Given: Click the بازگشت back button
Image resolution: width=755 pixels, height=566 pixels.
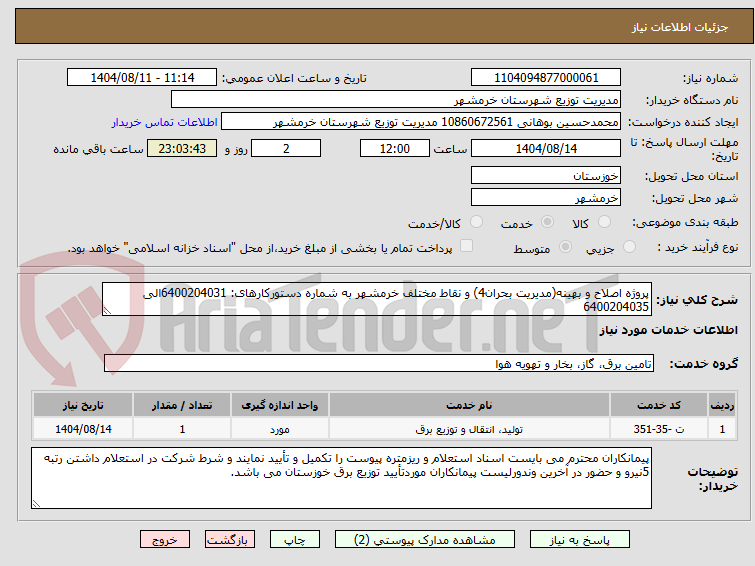Looking at the screenshot, I should pos(230,540).
